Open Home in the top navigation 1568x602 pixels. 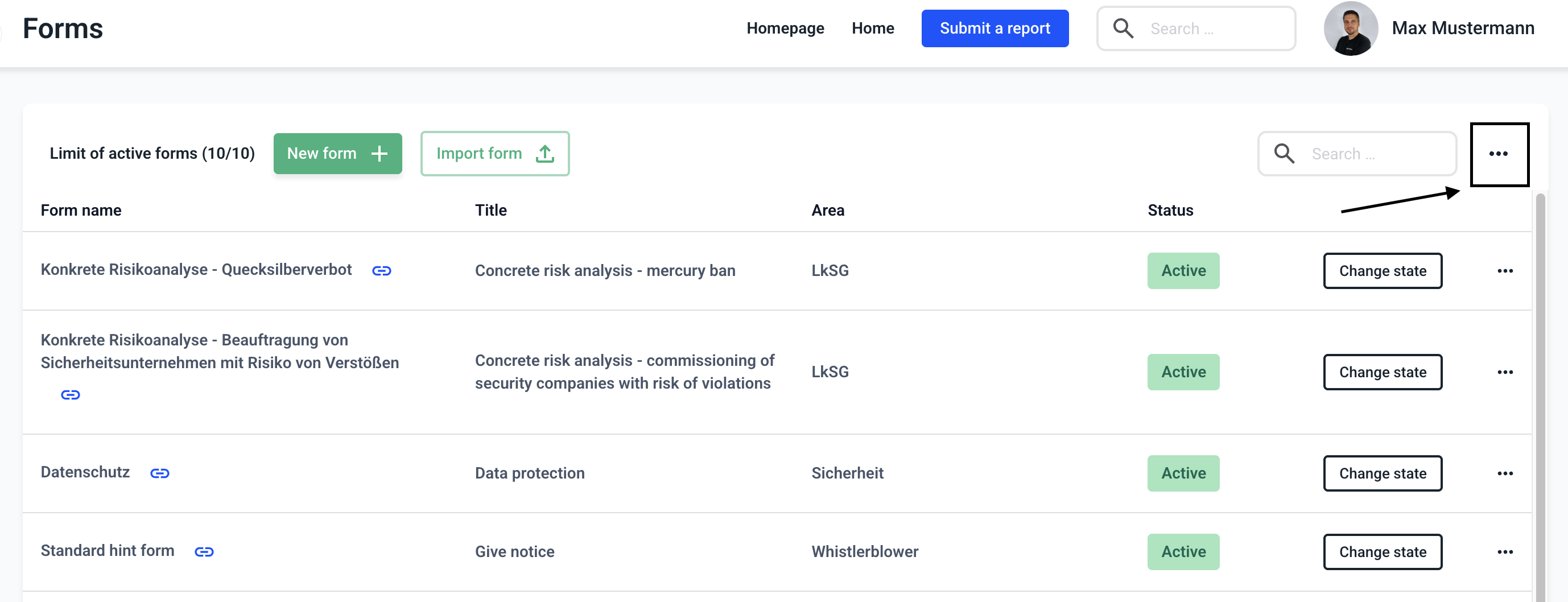click(x=872, y=28)
